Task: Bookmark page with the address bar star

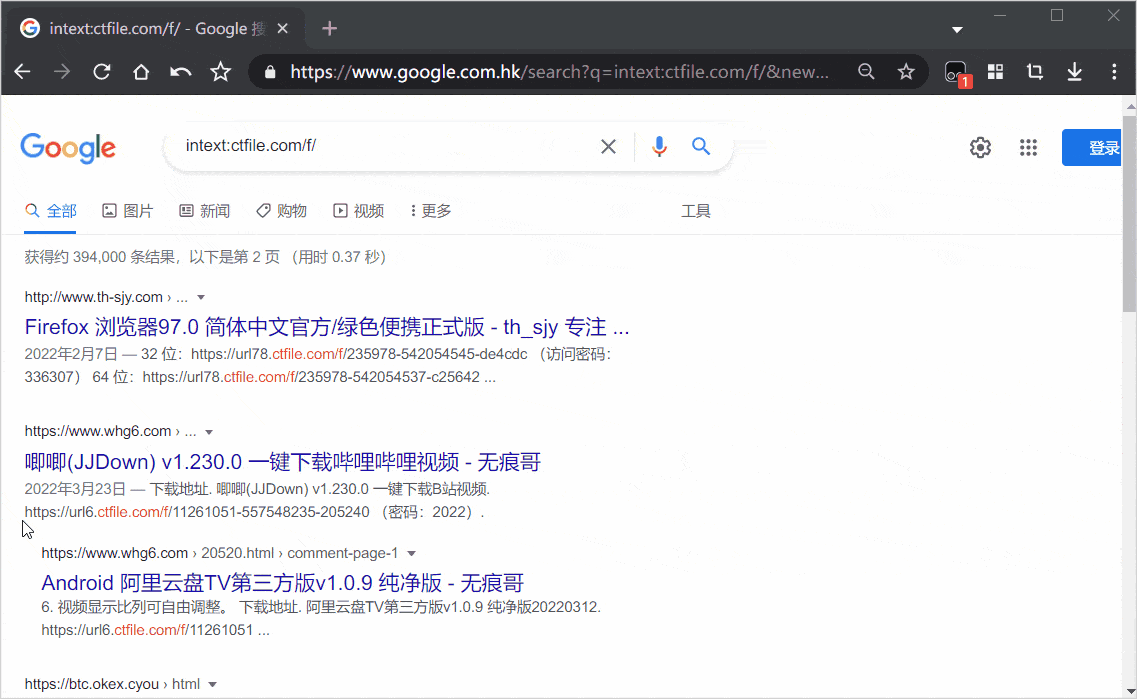Action: point(906,72)
